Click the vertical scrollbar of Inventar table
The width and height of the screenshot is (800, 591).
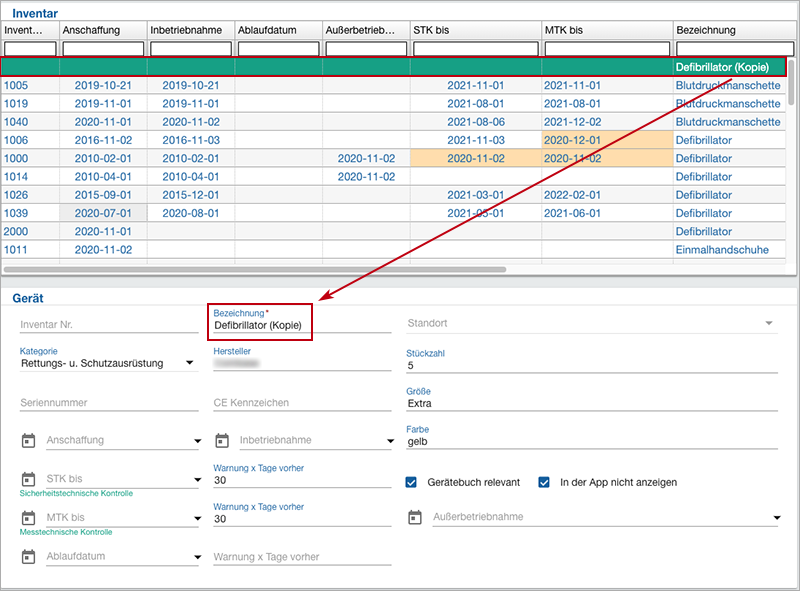click(x=791, y=82)
